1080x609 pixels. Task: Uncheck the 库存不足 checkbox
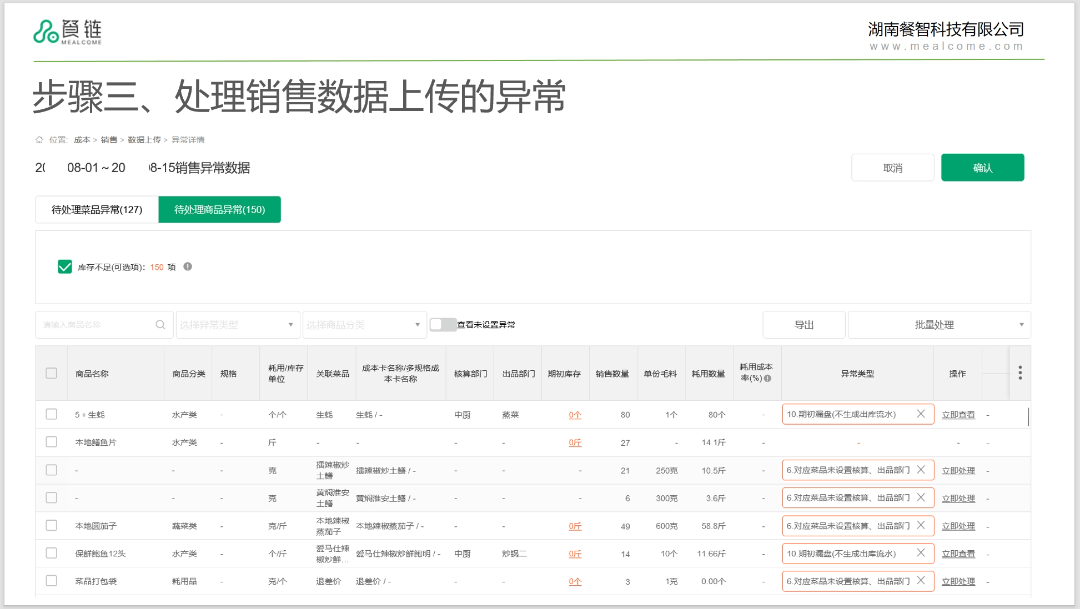click(65, 267)
